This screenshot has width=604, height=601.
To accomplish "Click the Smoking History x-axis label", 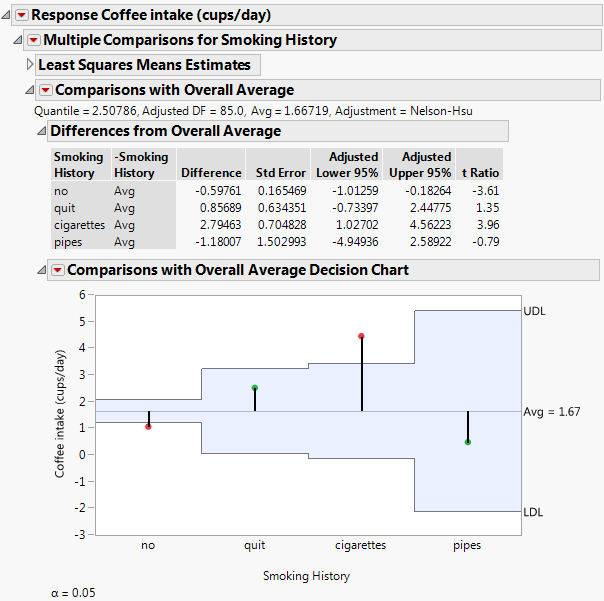I will pos(306,576).
